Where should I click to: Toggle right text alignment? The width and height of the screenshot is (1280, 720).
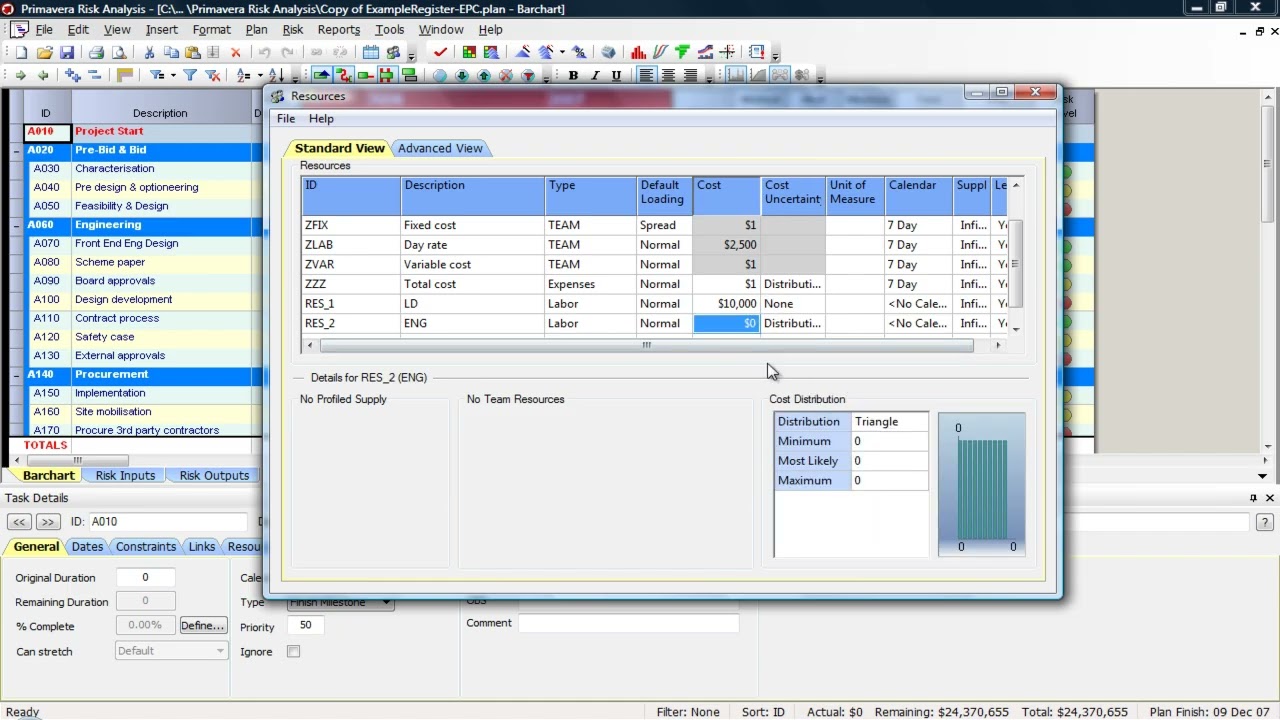pos(691,75)
